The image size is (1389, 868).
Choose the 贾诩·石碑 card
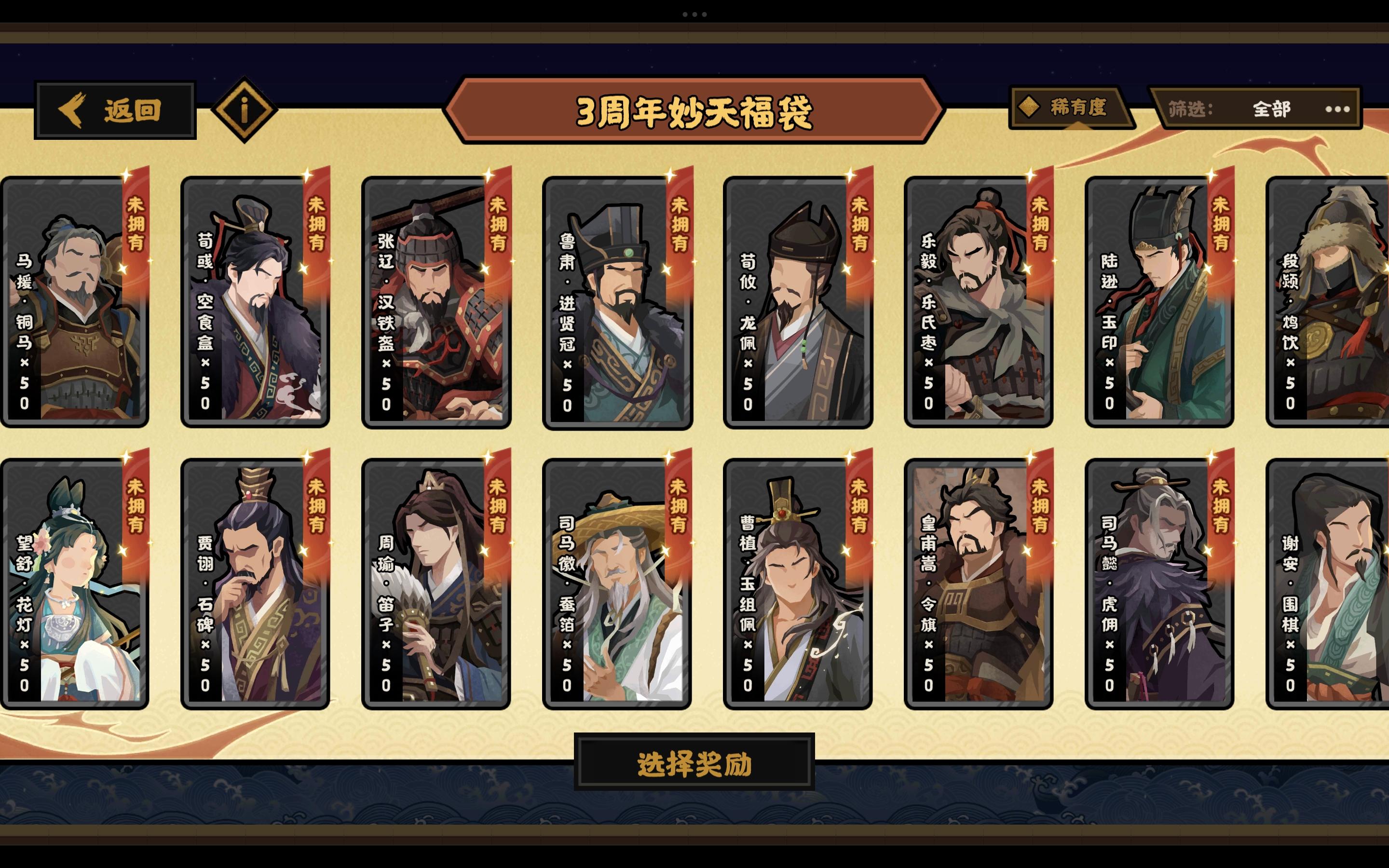point(255,583)
